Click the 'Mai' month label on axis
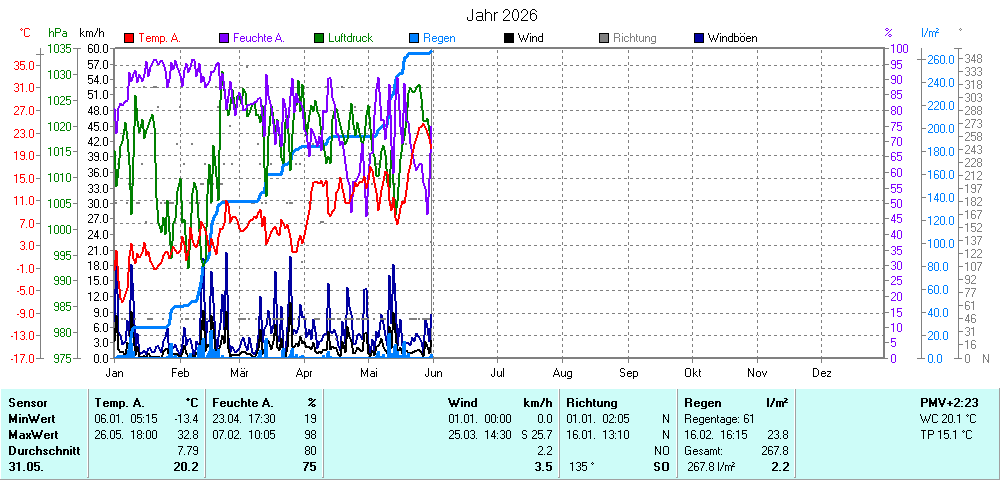Image resolution: width=1000 pixels, height=480 pixels. pyautogui.click(x=369, y=372)
